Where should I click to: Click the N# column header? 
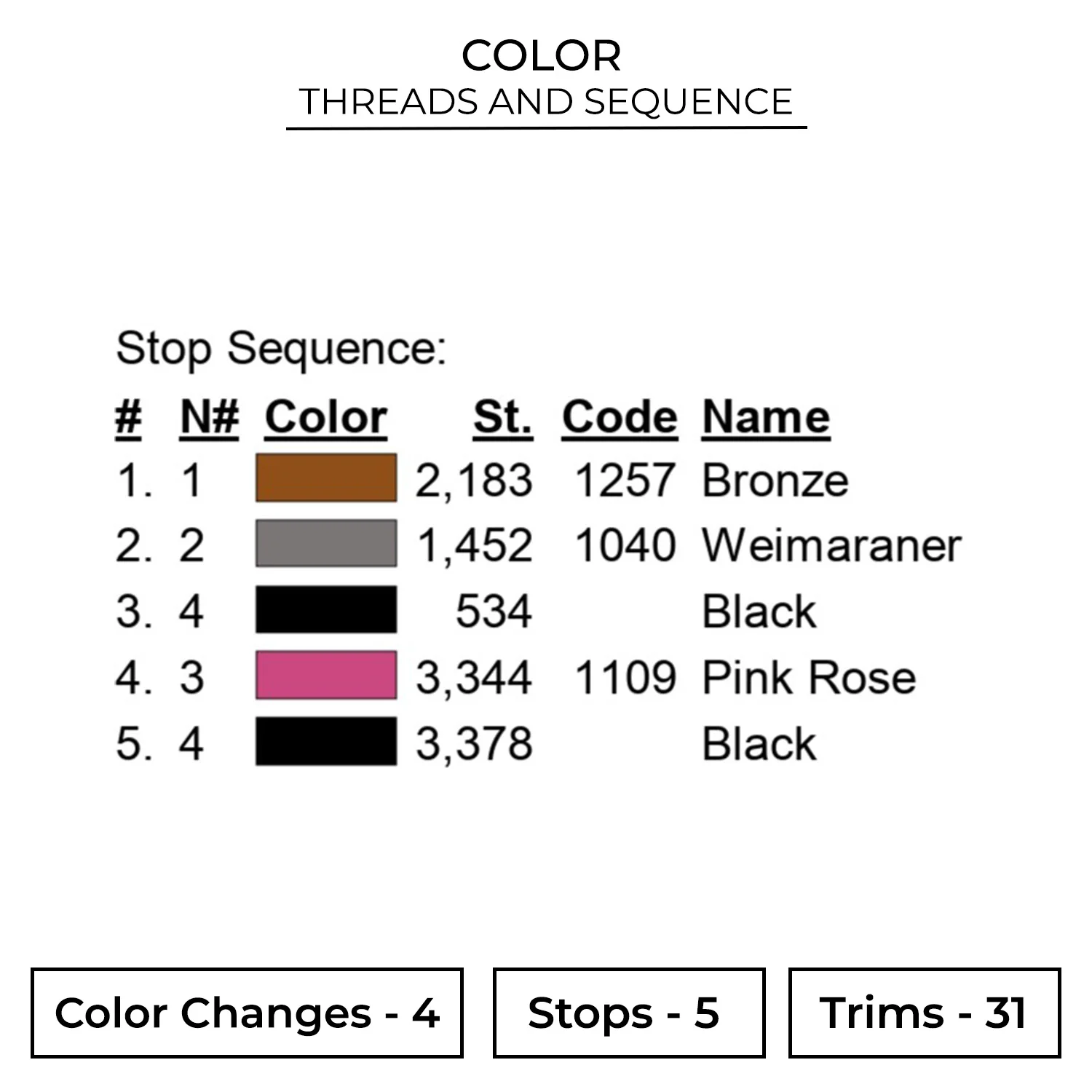[209, 418]
